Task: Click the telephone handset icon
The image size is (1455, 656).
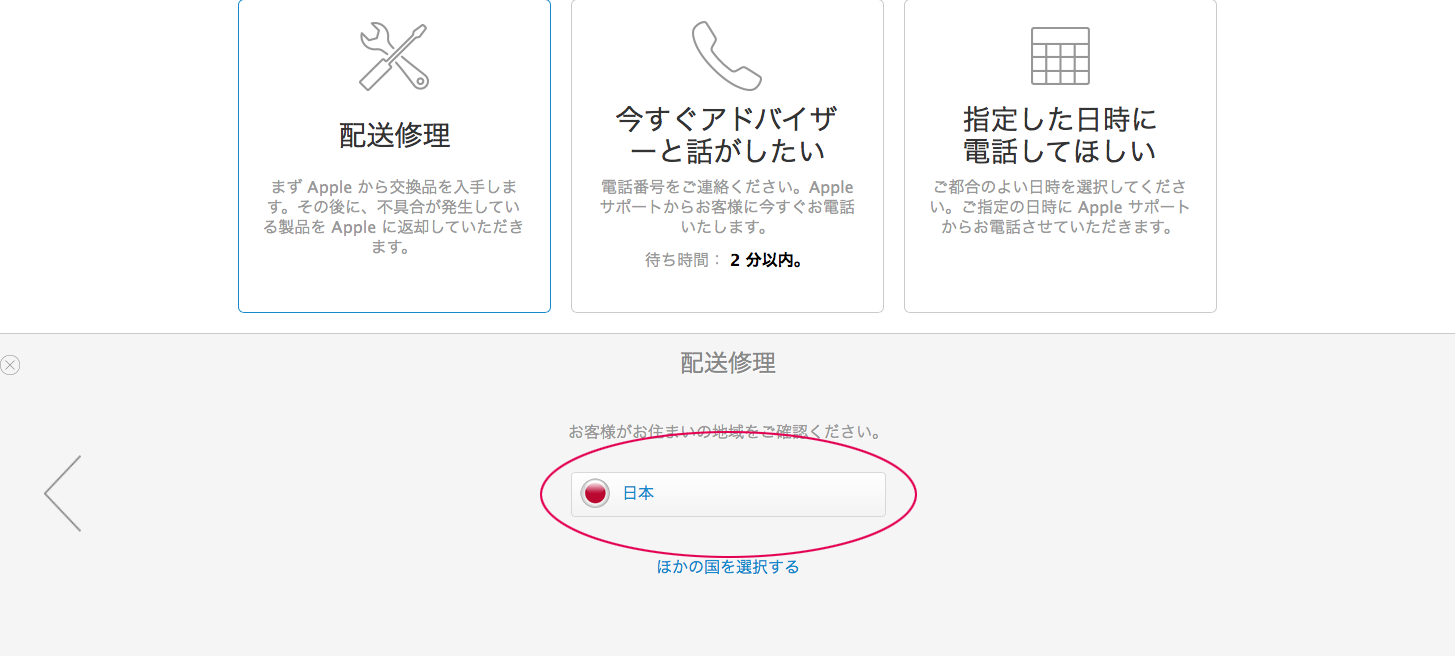Action: click(x=727, y=56)
